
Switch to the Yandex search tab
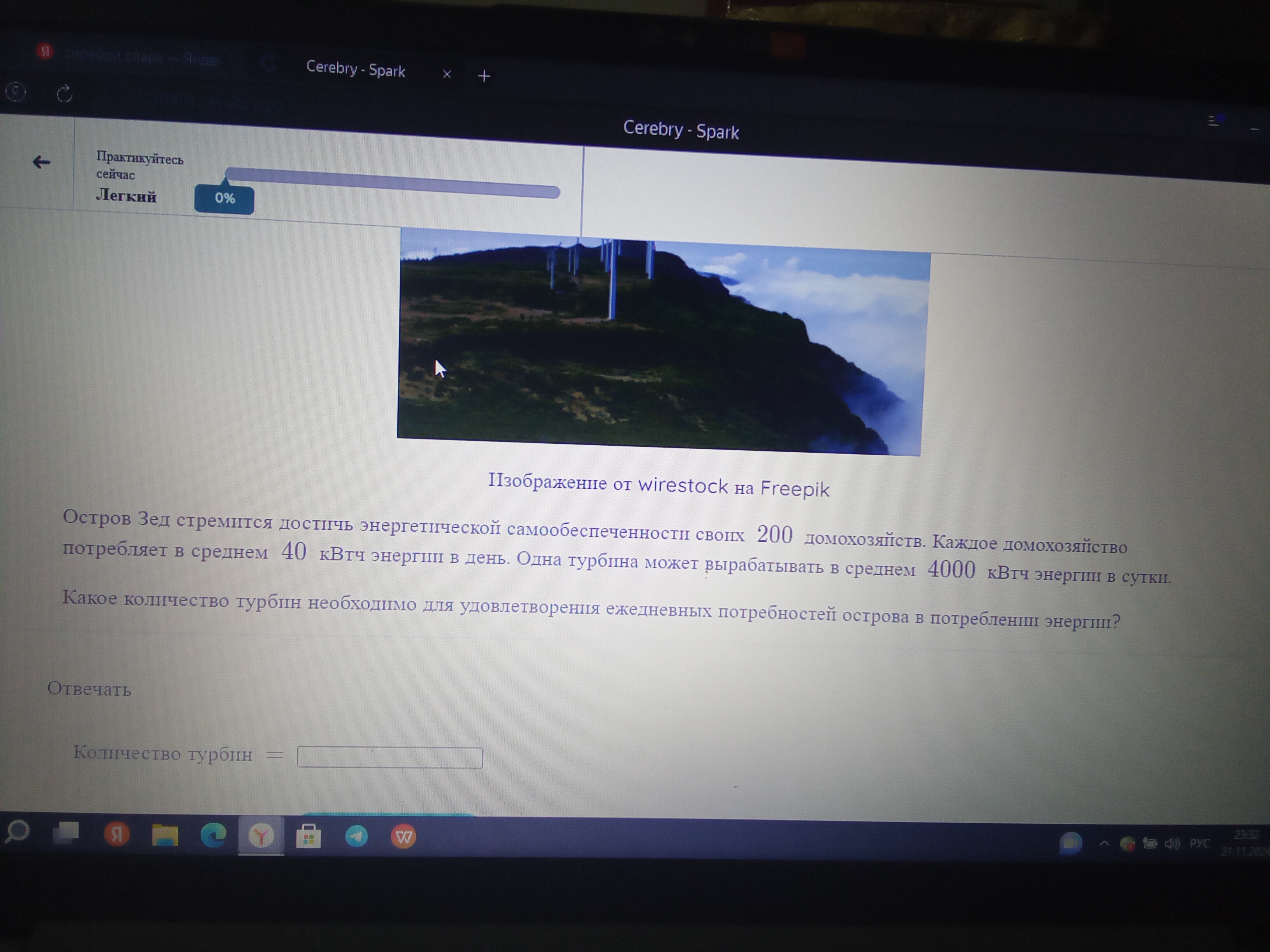[132, 55]
